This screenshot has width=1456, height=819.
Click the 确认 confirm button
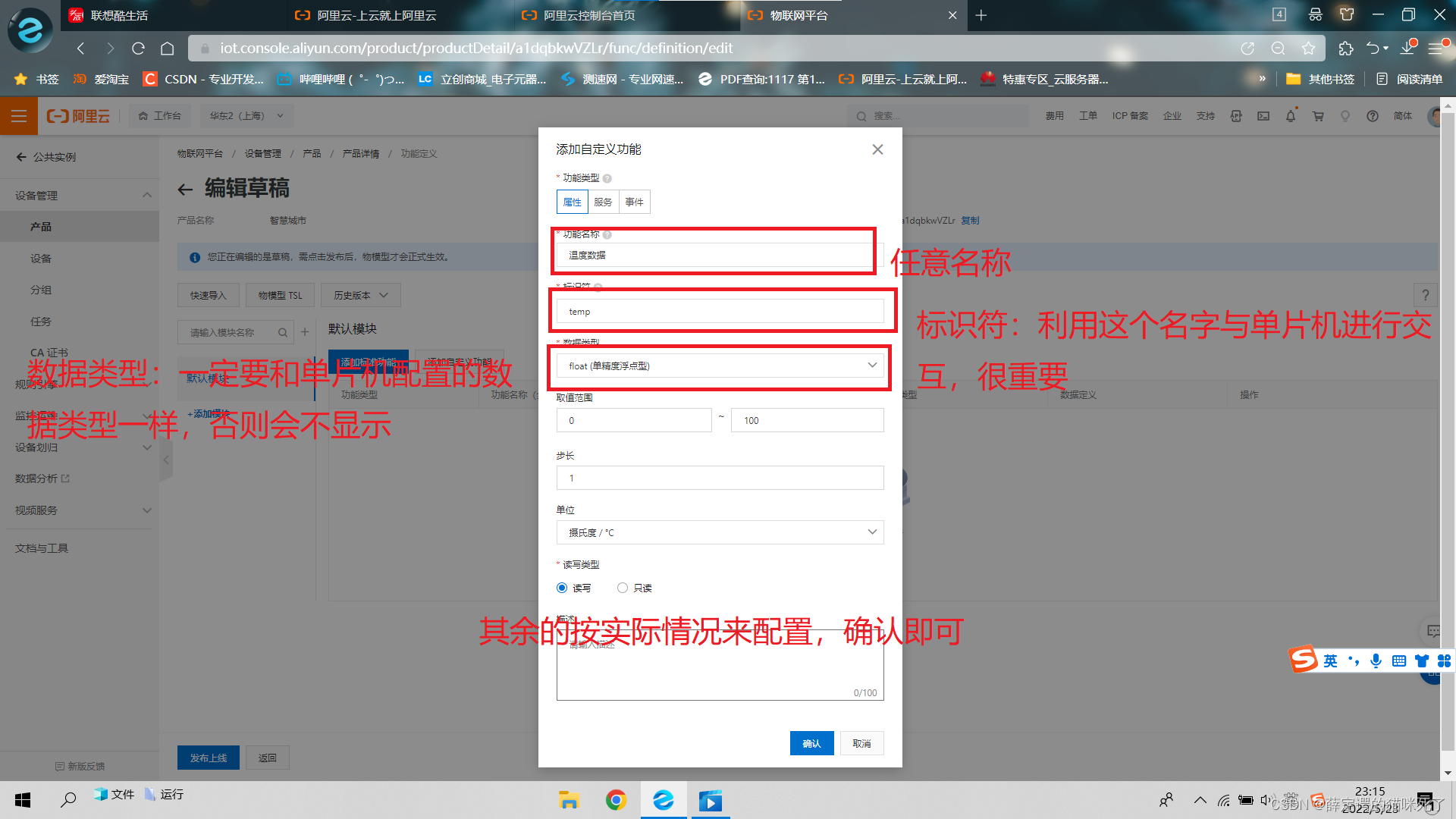(x=811, y=743)
